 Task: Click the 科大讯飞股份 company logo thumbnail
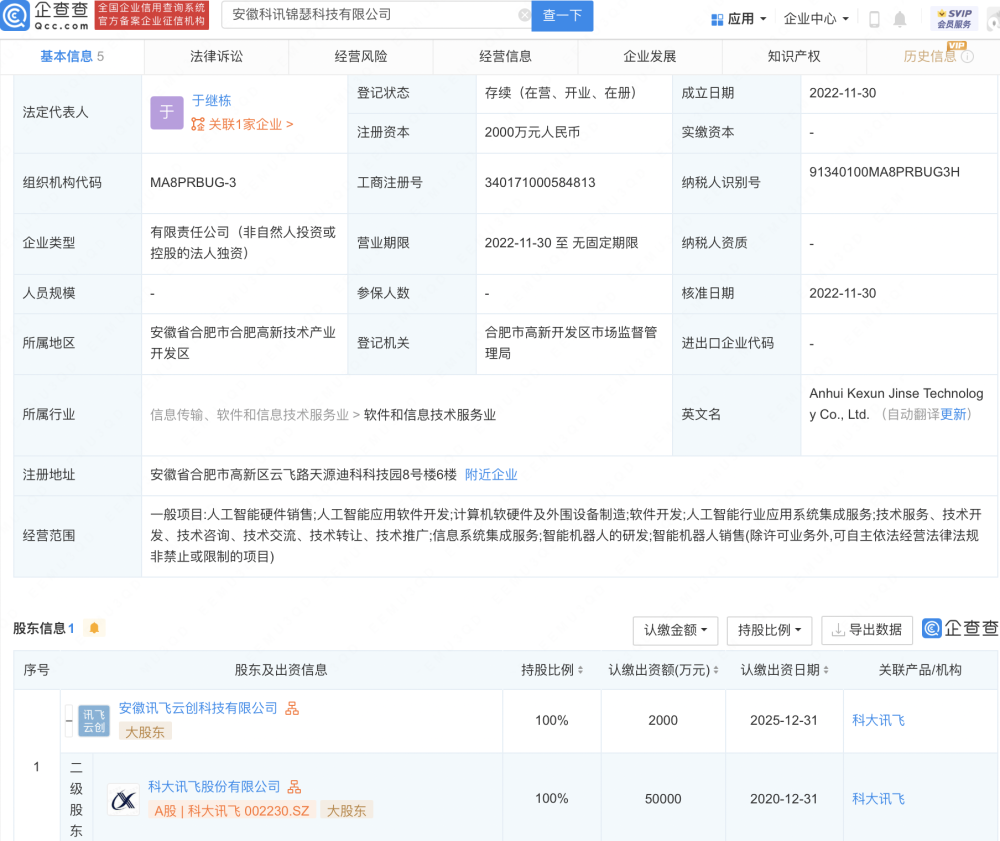123,799
